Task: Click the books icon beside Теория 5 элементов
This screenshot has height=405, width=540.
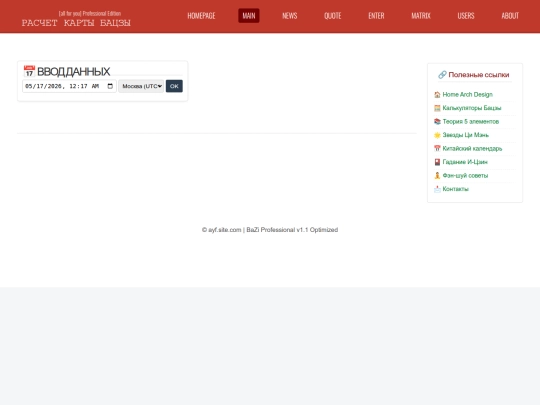Action: tap(437, 121)
